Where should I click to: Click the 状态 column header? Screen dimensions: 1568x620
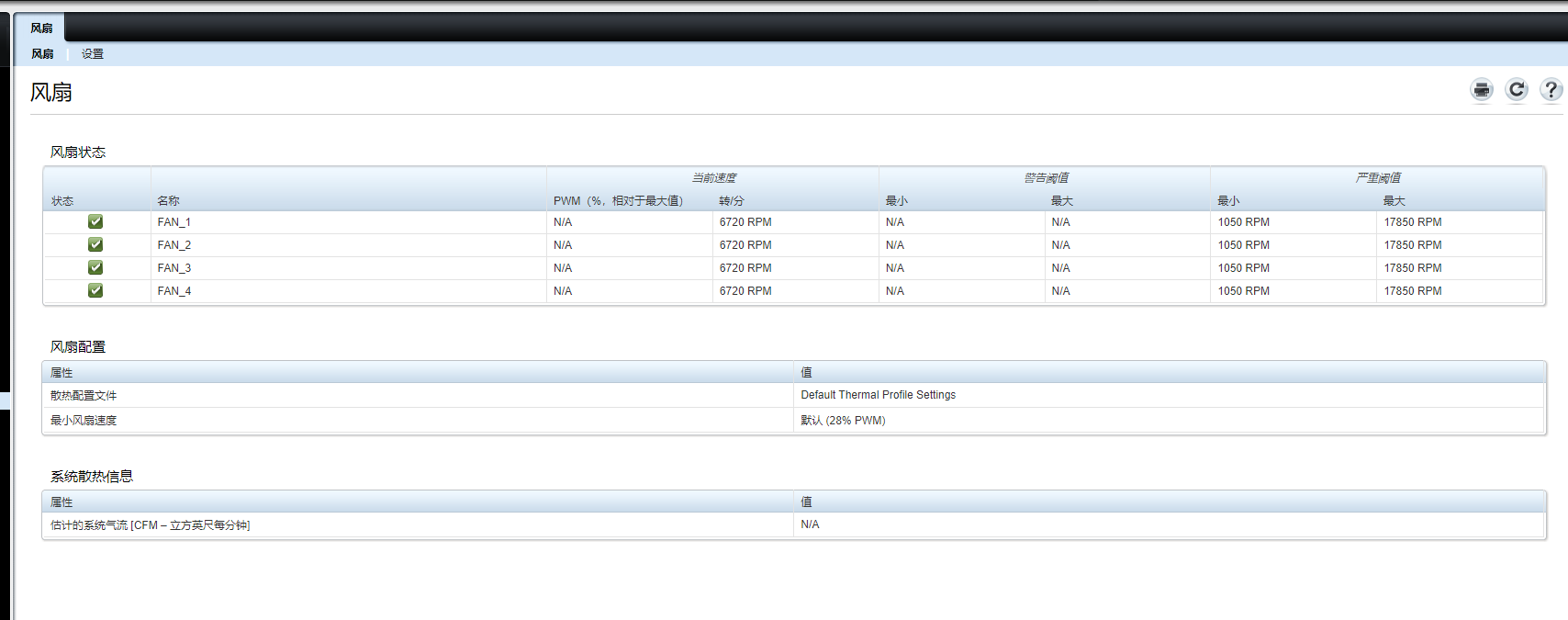coord(62,200)
